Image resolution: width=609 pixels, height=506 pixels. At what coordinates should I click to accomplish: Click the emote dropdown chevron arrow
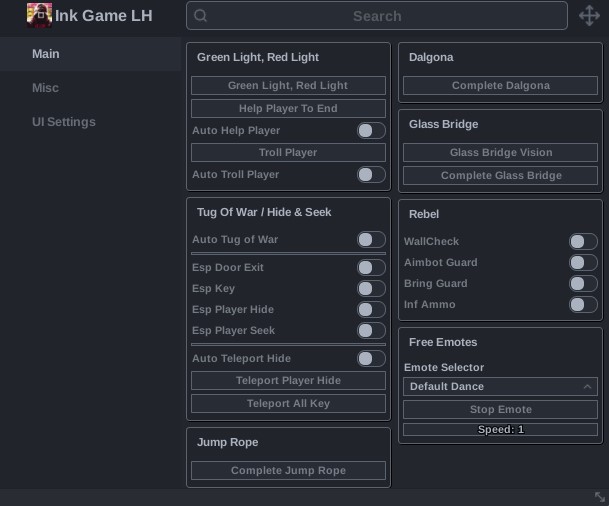click(587, 387)
